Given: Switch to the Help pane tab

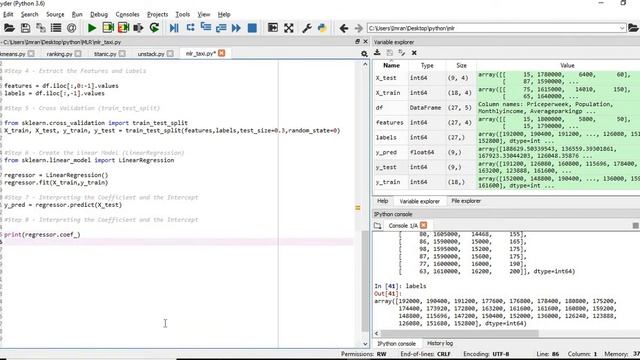Looking at the screenshot, I should tap(382, 201).
